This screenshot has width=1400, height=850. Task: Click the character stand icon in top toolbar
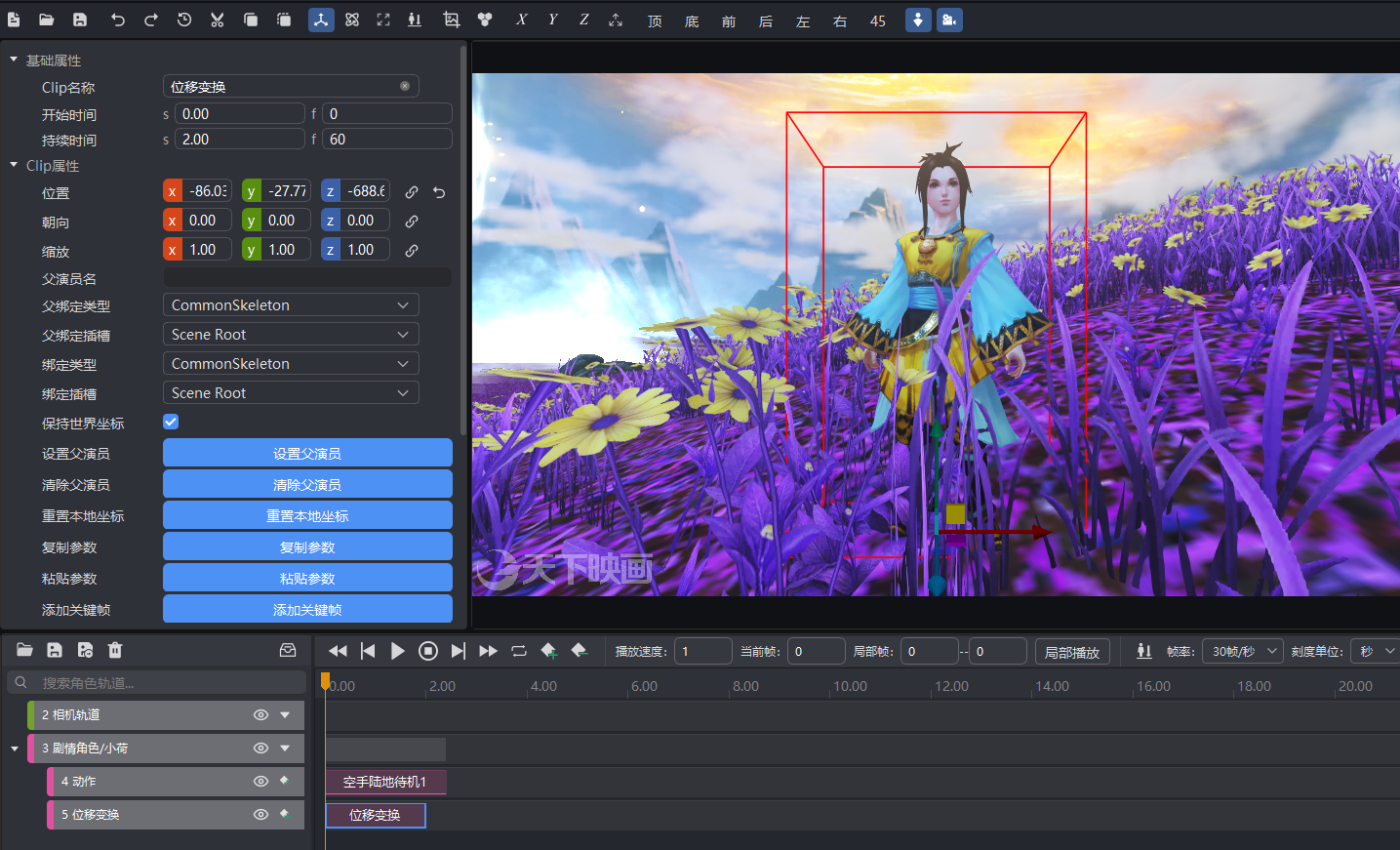click(415, 20)
